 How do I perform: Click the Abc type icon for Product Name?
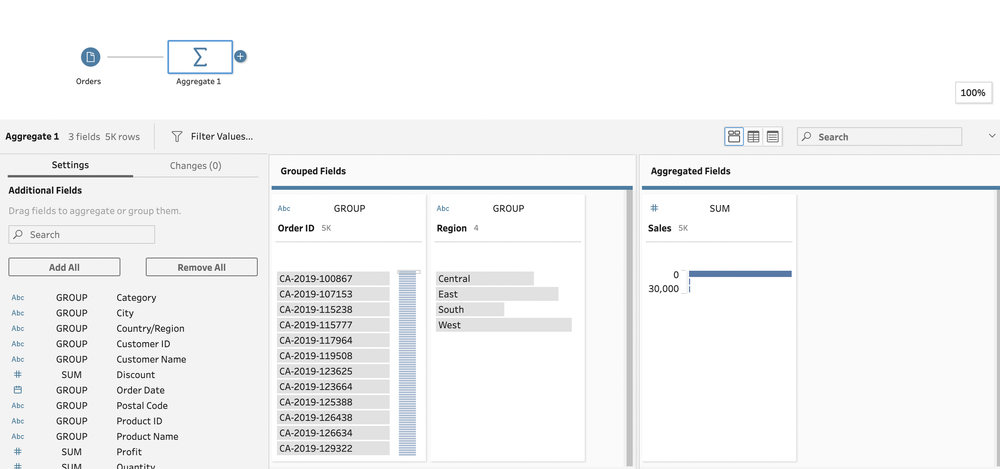click(18, 436)
